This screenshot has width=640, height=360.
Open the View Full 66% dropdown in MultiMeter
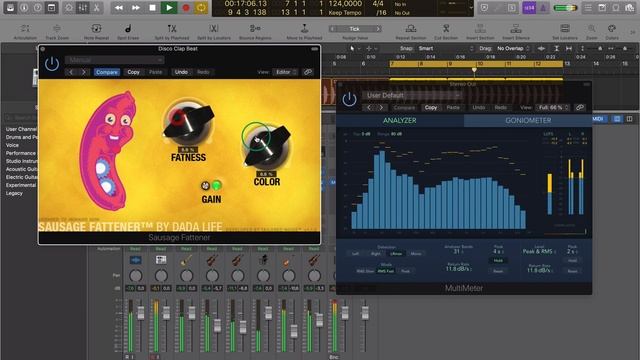coord(553,107)
